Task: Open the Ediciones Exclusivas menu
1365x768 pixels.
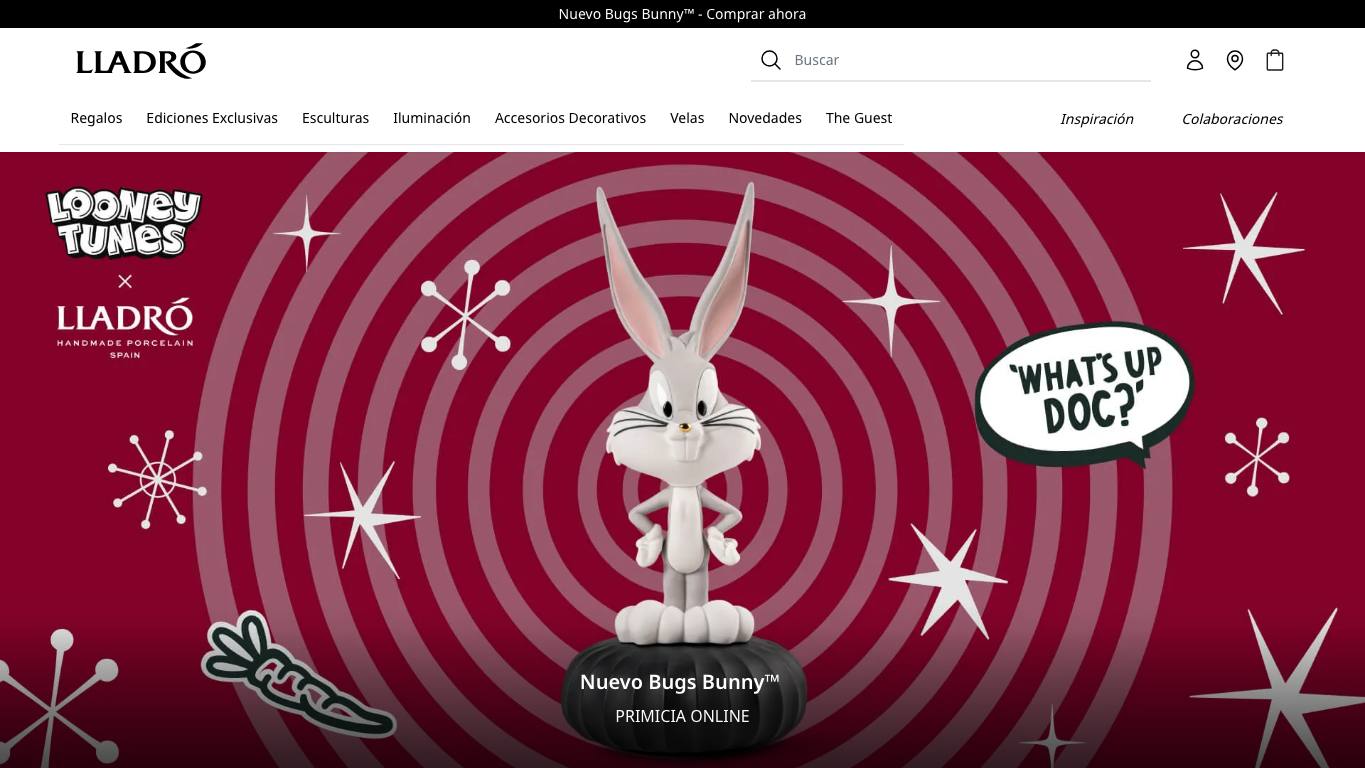Action: [212, 118]
